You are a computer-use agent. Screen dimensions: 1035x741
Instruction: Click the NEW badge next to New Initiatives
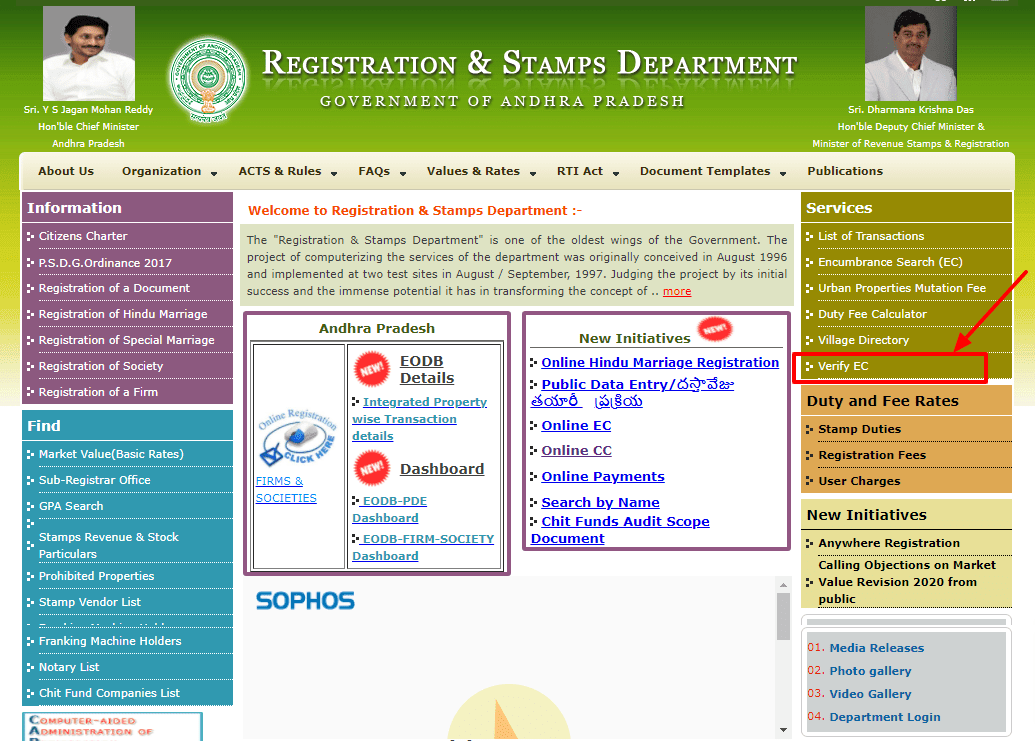pyautogui.click(x=715, y=329)
